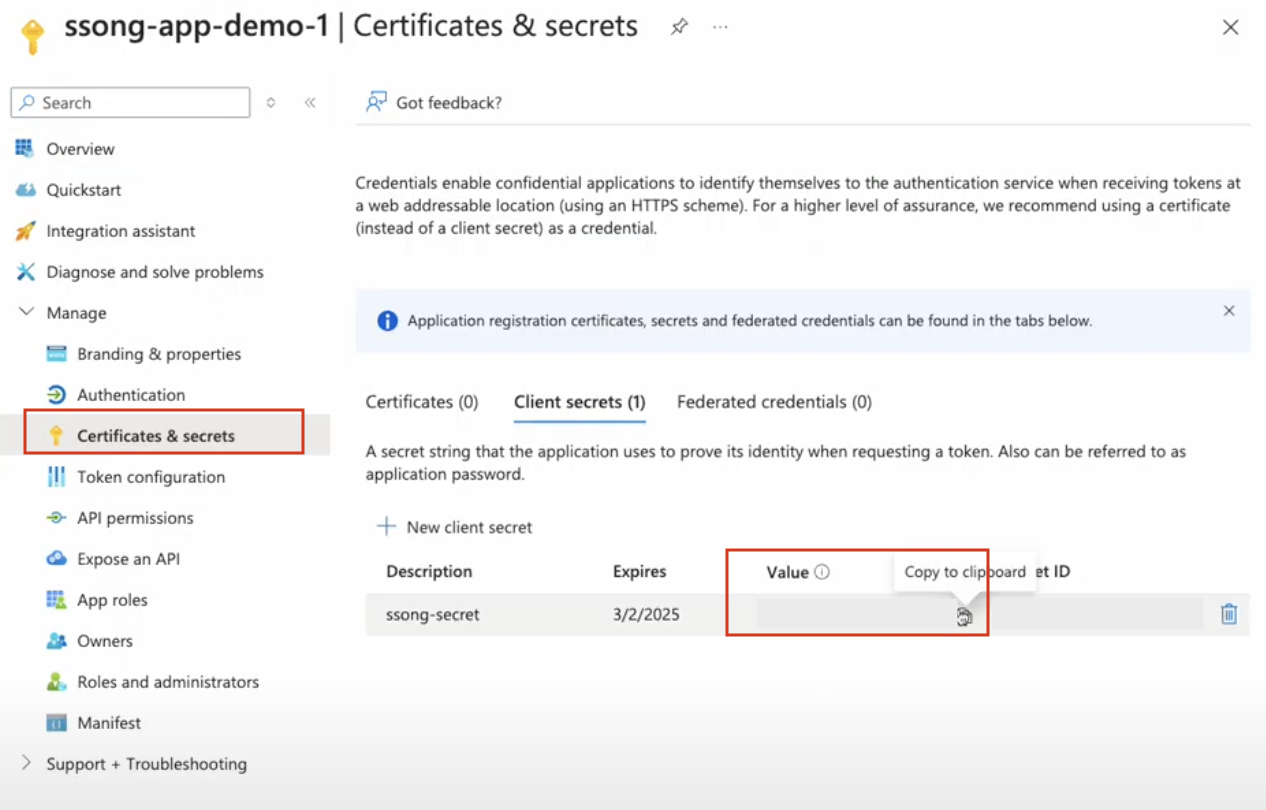The width and height of the screenshot is (1266, 810).
Task: Open the Authentication settings
Action: (x=130, y=394)
